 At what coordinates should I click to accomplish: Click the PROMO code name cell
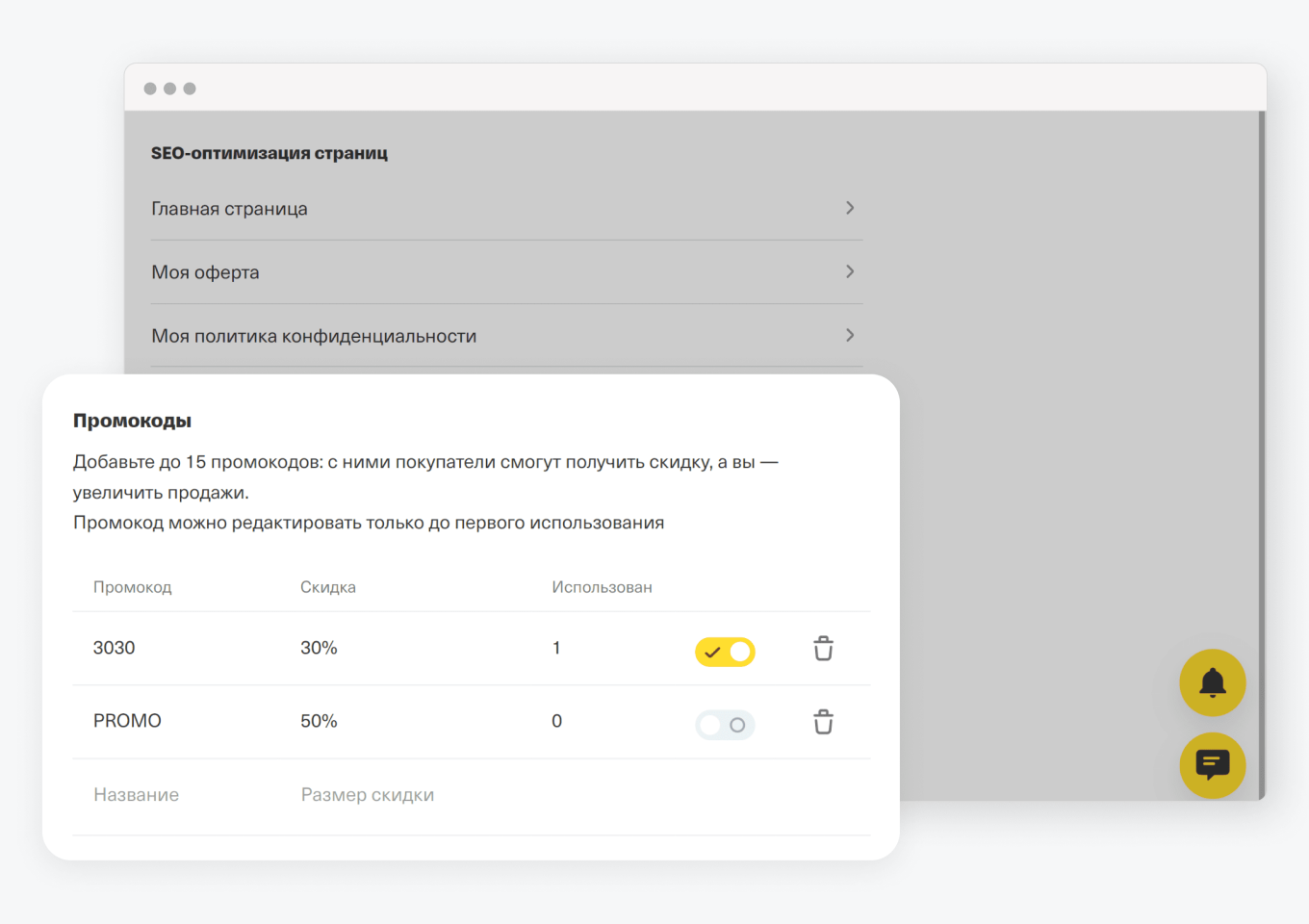[127, 721]
